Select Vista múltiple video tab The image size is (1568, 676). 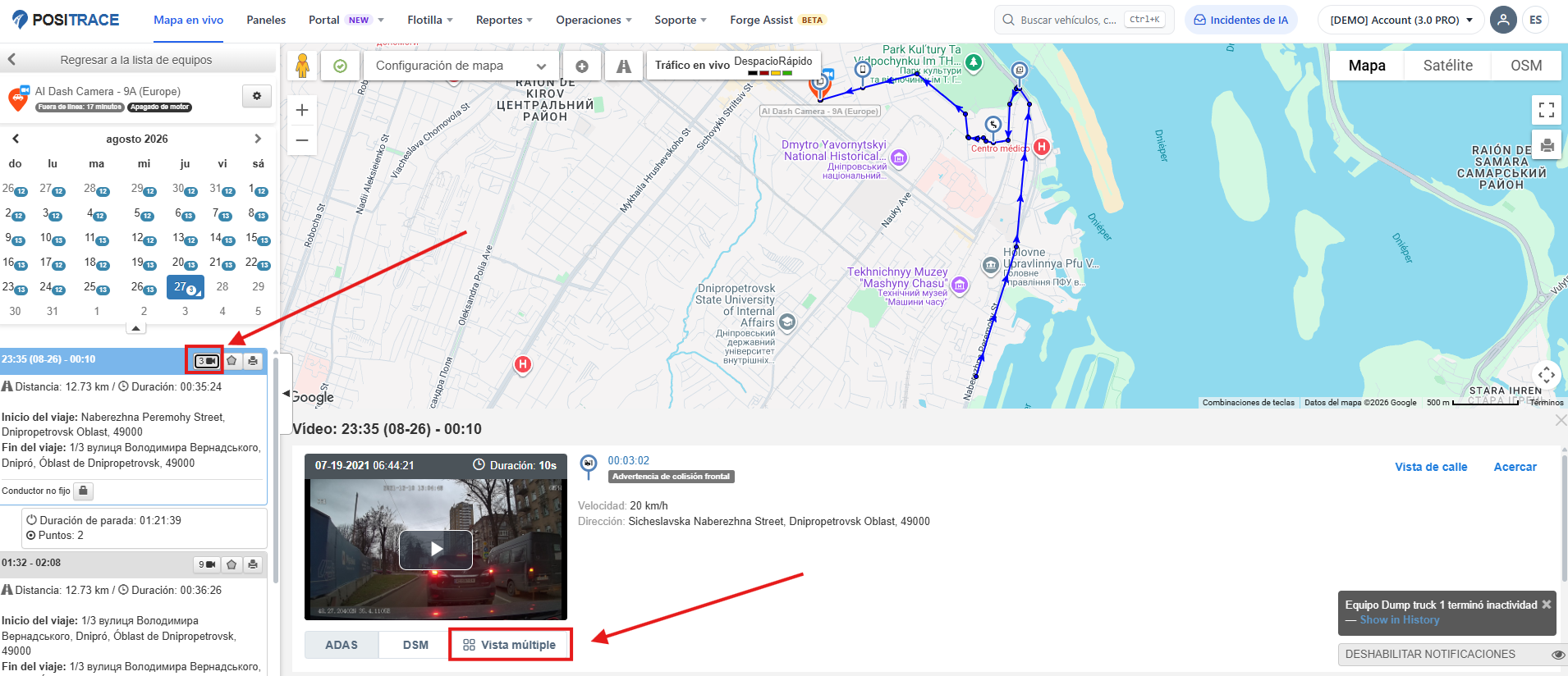(510, 645)
